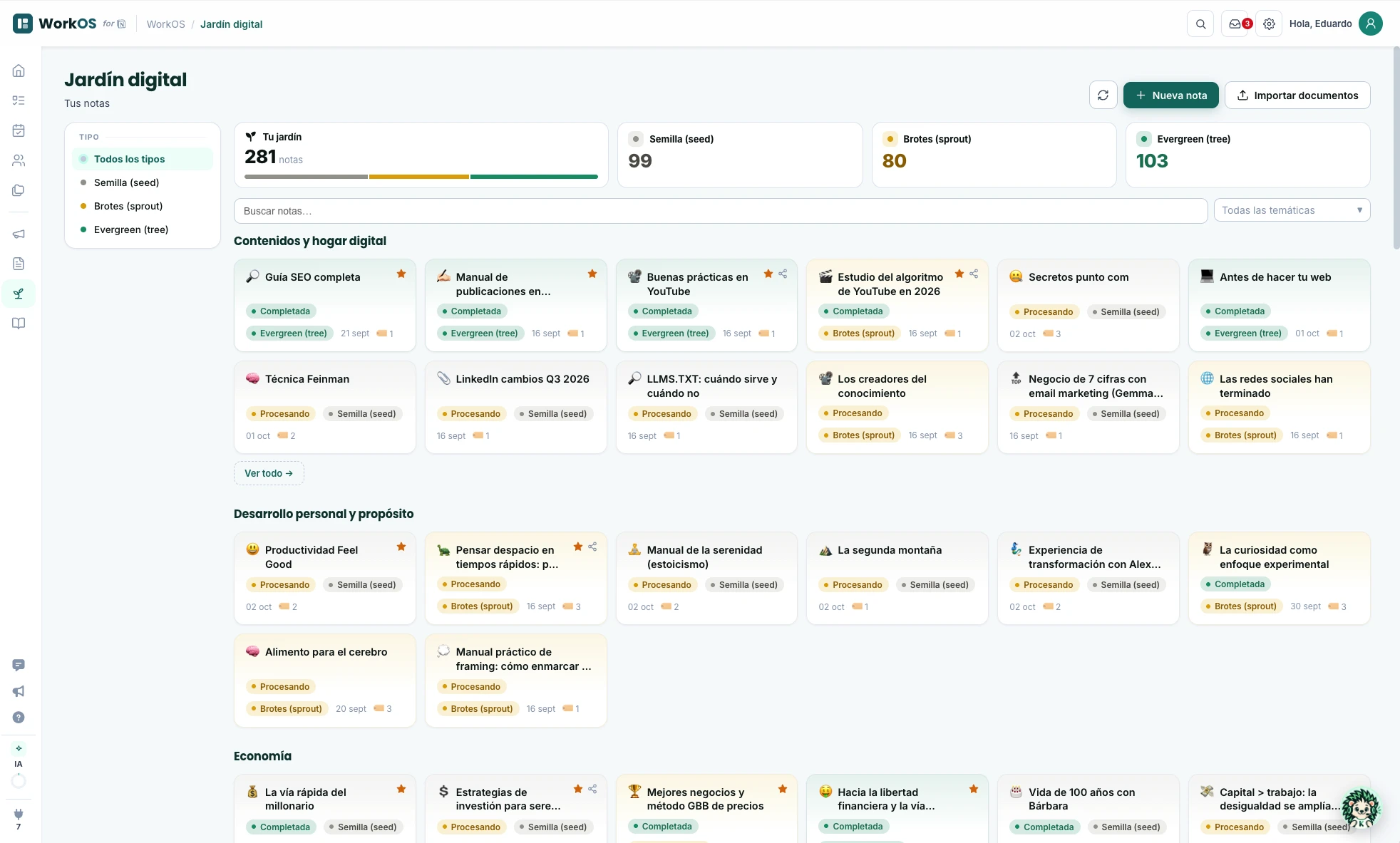Filter by Evergreen (tree) in the Tipo panel

pos(143,229)
